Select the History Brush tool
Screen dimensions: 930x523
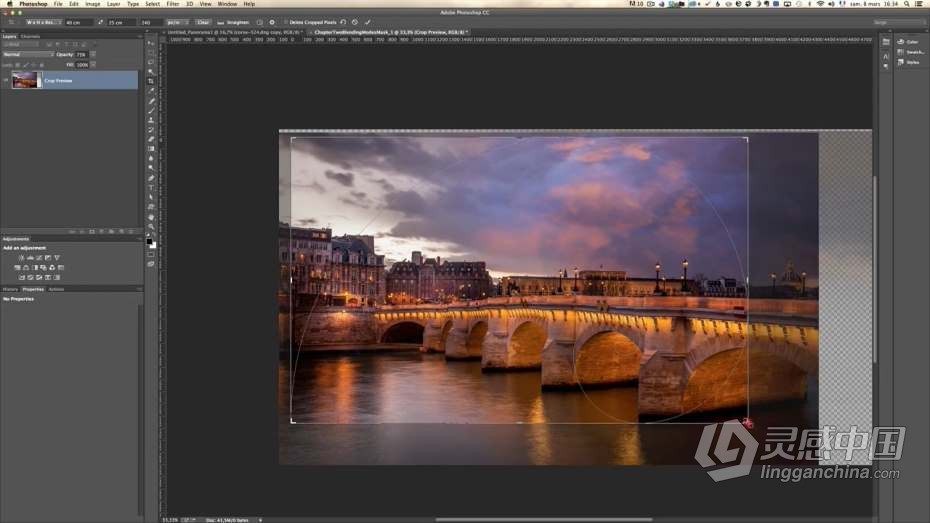(x=151, y=130)
